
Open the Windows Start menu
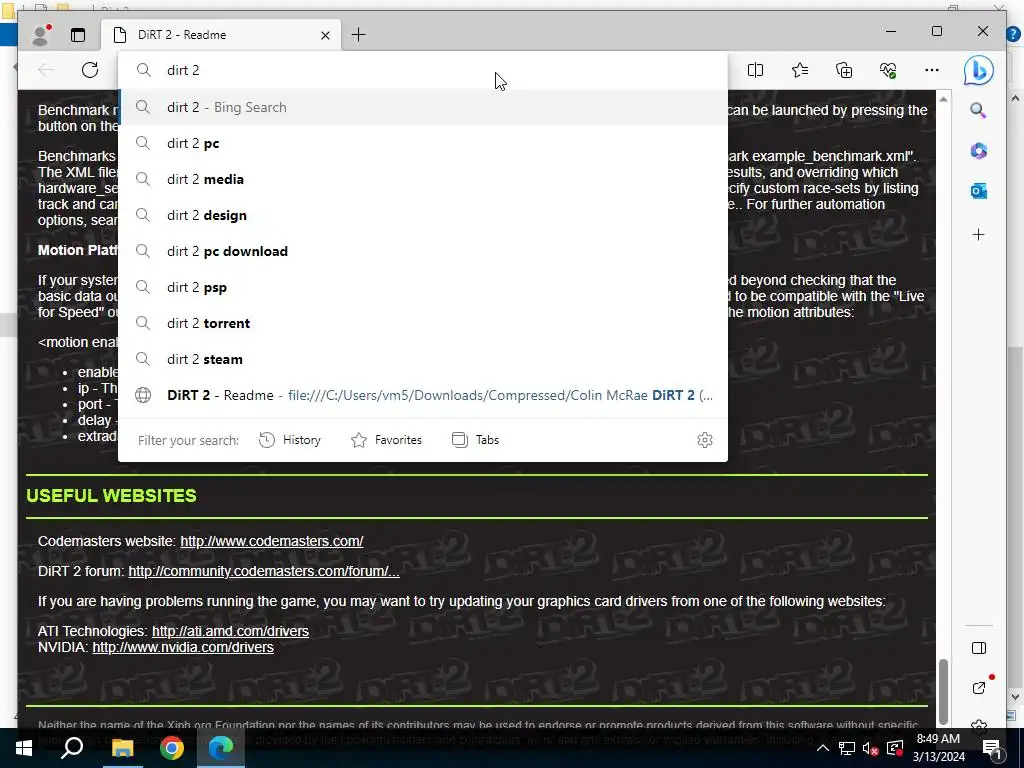[x=24, y=748]
